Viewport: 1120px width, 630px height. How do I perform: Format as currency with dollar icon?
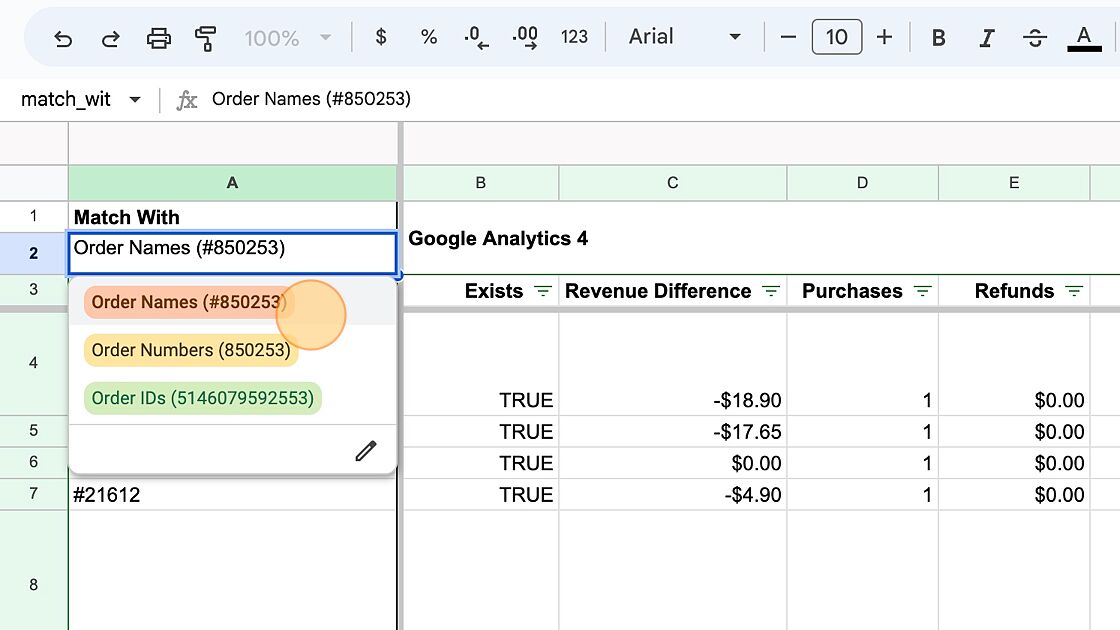380,37
